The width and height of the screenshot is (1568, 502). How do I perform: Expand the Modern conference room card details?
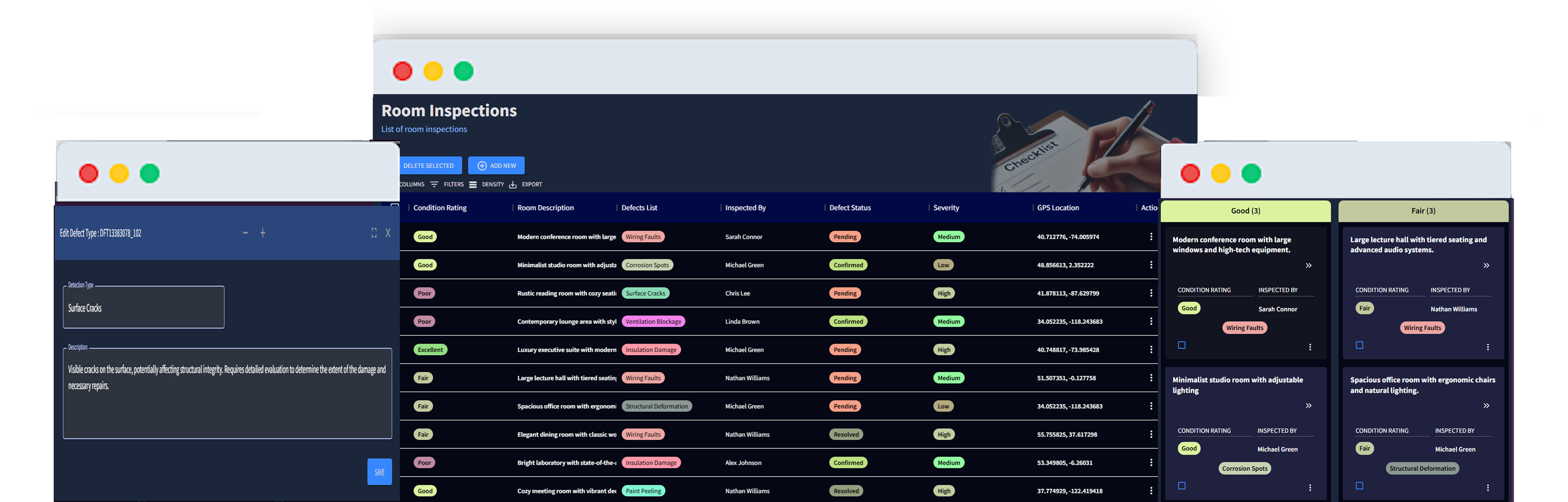point(1309,265)
